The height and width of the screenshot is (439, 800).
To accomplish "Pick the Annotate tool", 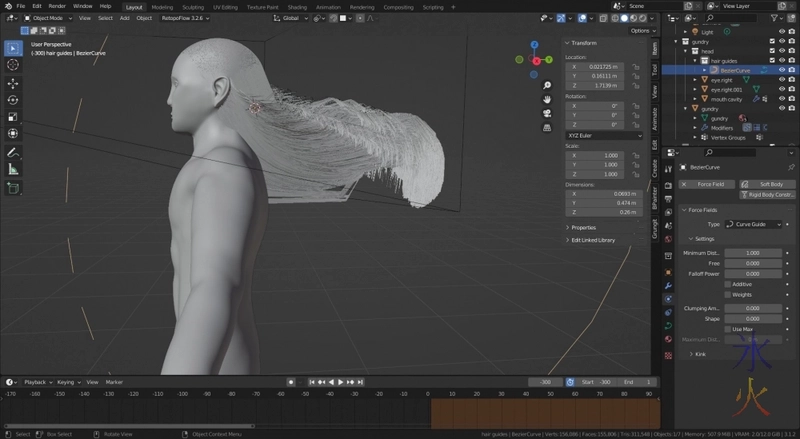I will pyautogui.click(x=13, y=152).
